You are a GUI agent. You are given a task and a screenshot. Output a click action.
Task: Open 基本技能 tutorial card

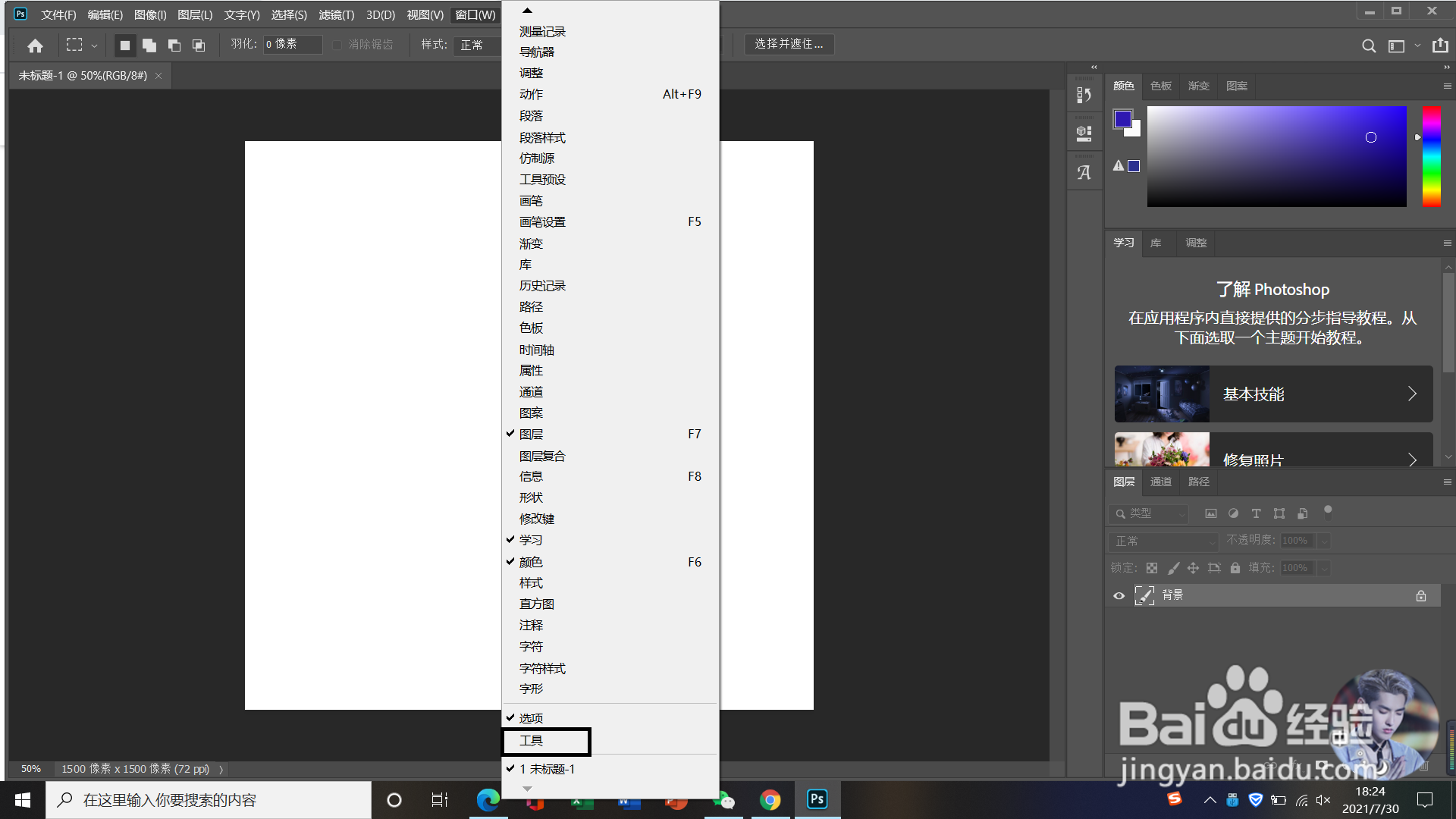pyautogui.click(x=1273, y=394)
